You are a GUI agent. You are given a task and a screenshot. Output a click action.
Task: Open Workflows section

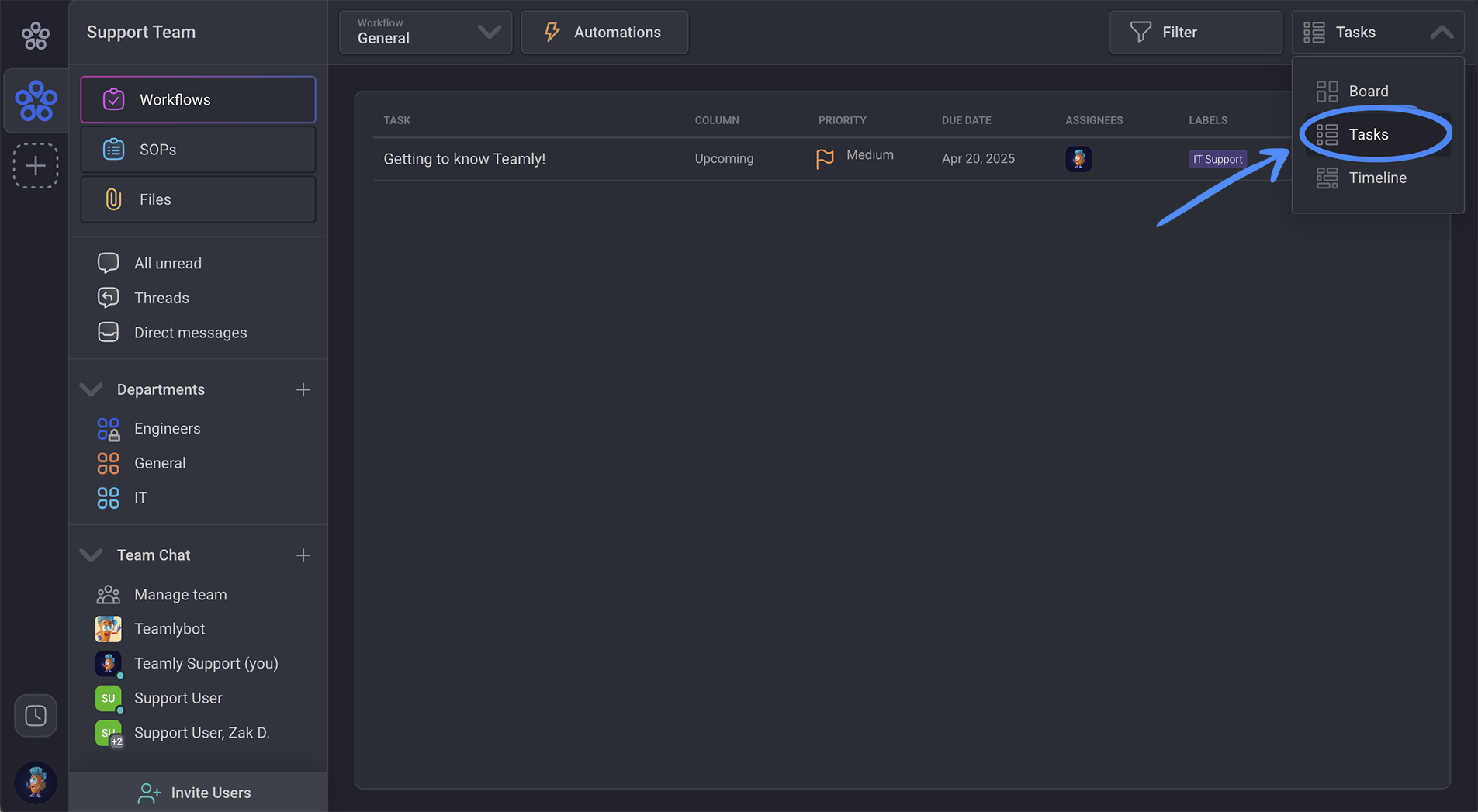(x=198, y=99)
